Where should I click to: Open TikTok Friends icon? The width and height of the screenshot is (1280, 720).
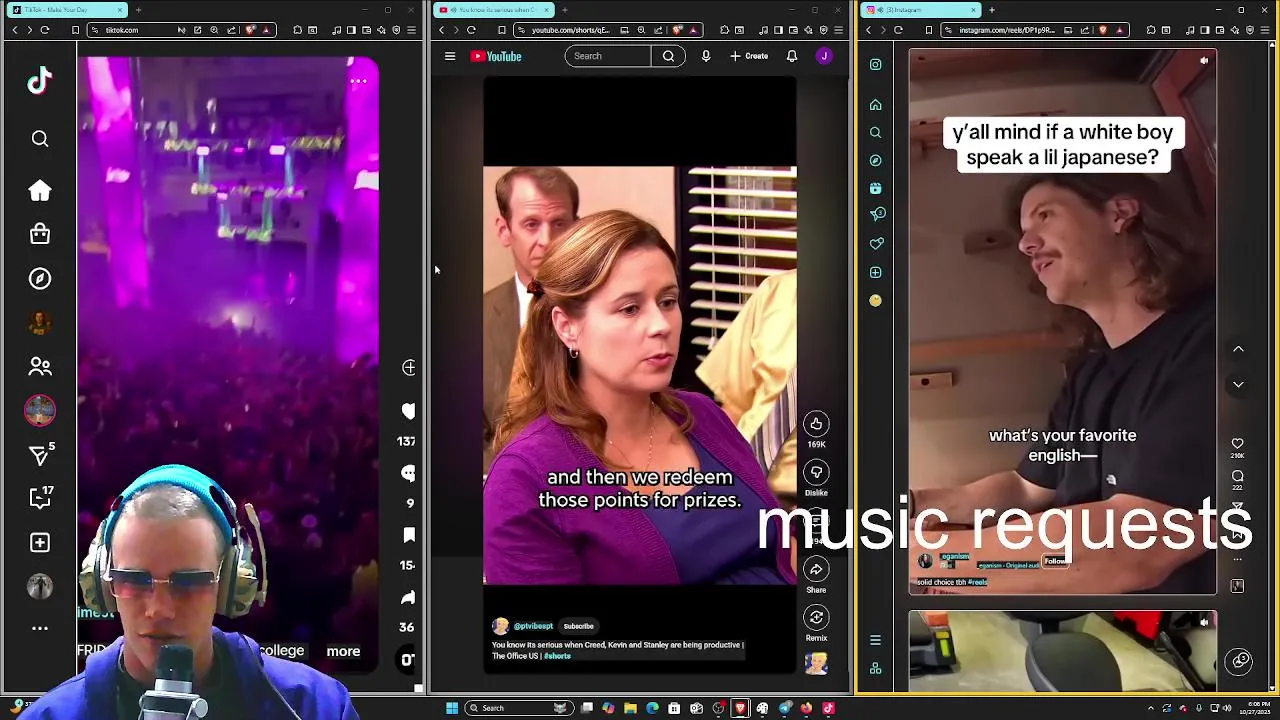tap(40, 367)
